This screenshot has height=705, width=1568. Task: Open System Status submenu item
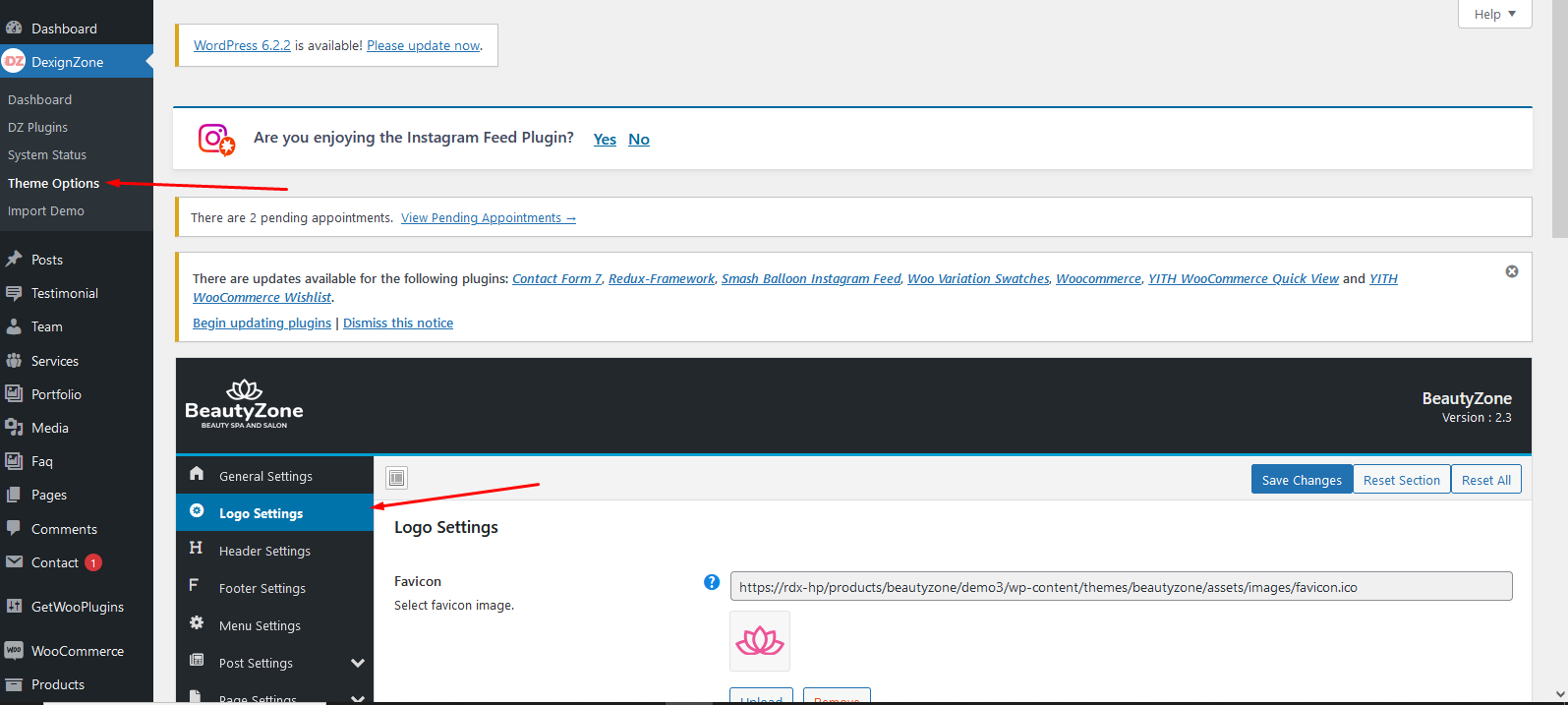[47, 155]
